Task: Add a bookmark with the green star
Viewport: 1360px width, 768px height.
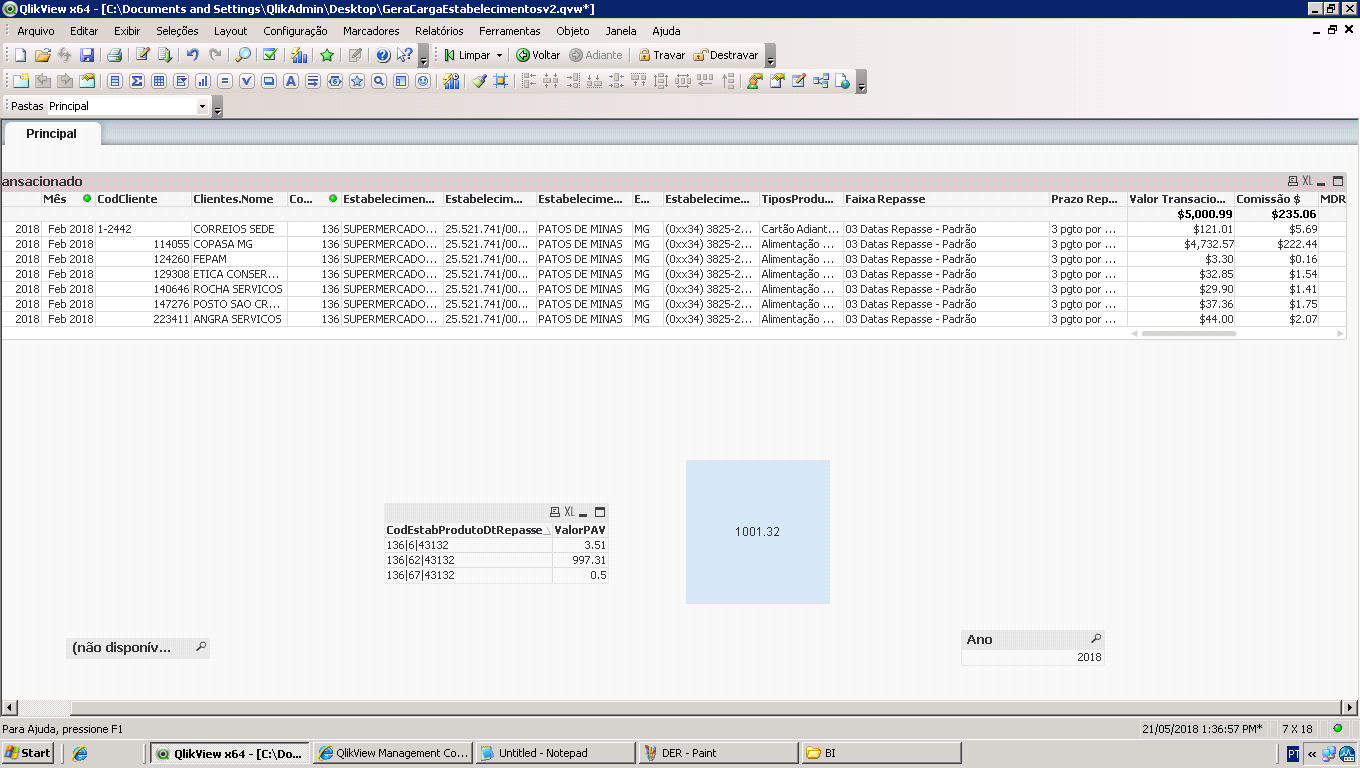Action: click(327, 55)
